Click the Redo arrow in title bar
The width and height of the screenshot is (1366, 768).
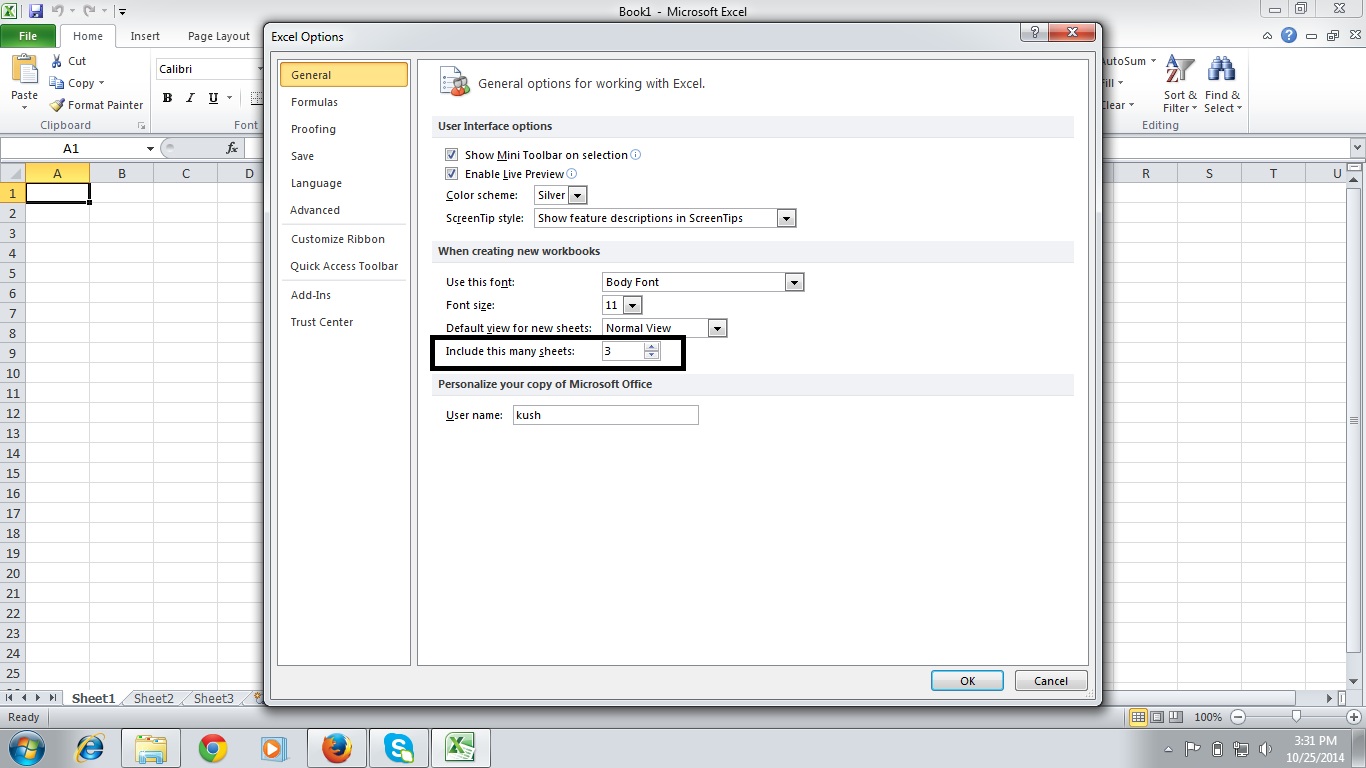coord(88,11)
